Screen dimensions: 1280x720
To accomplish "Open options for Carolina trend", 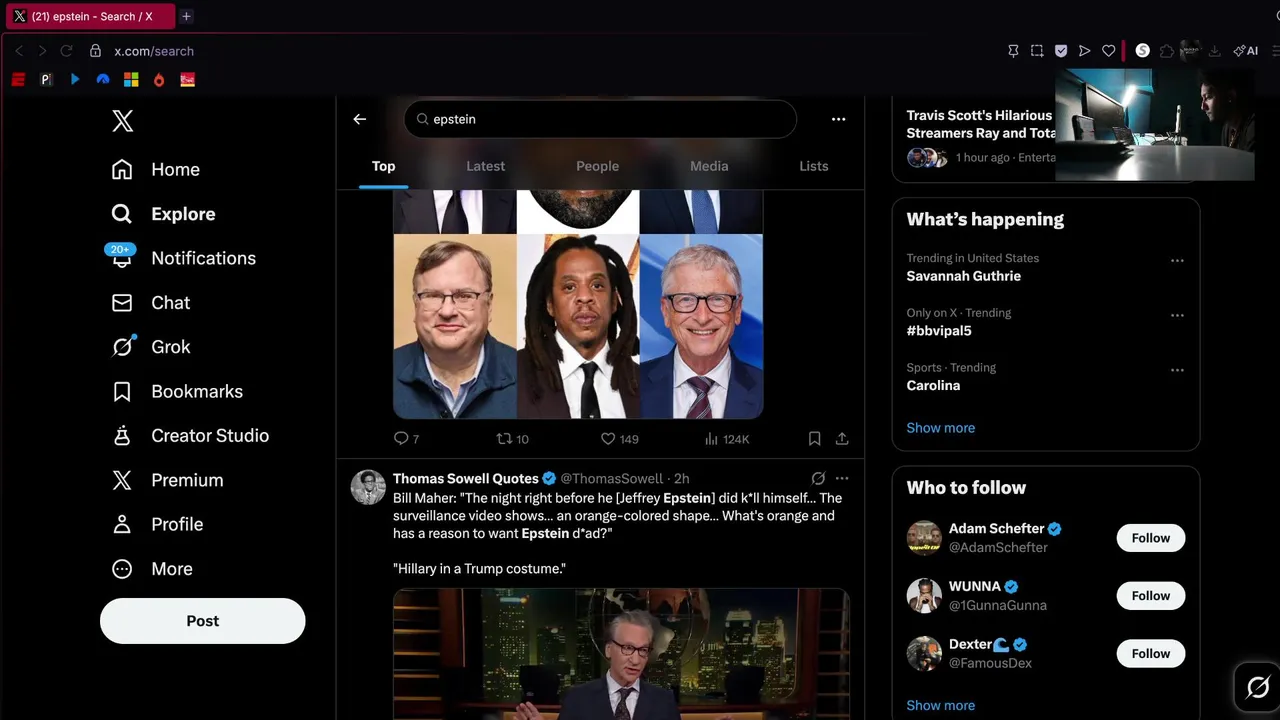I will [1177, 370].
